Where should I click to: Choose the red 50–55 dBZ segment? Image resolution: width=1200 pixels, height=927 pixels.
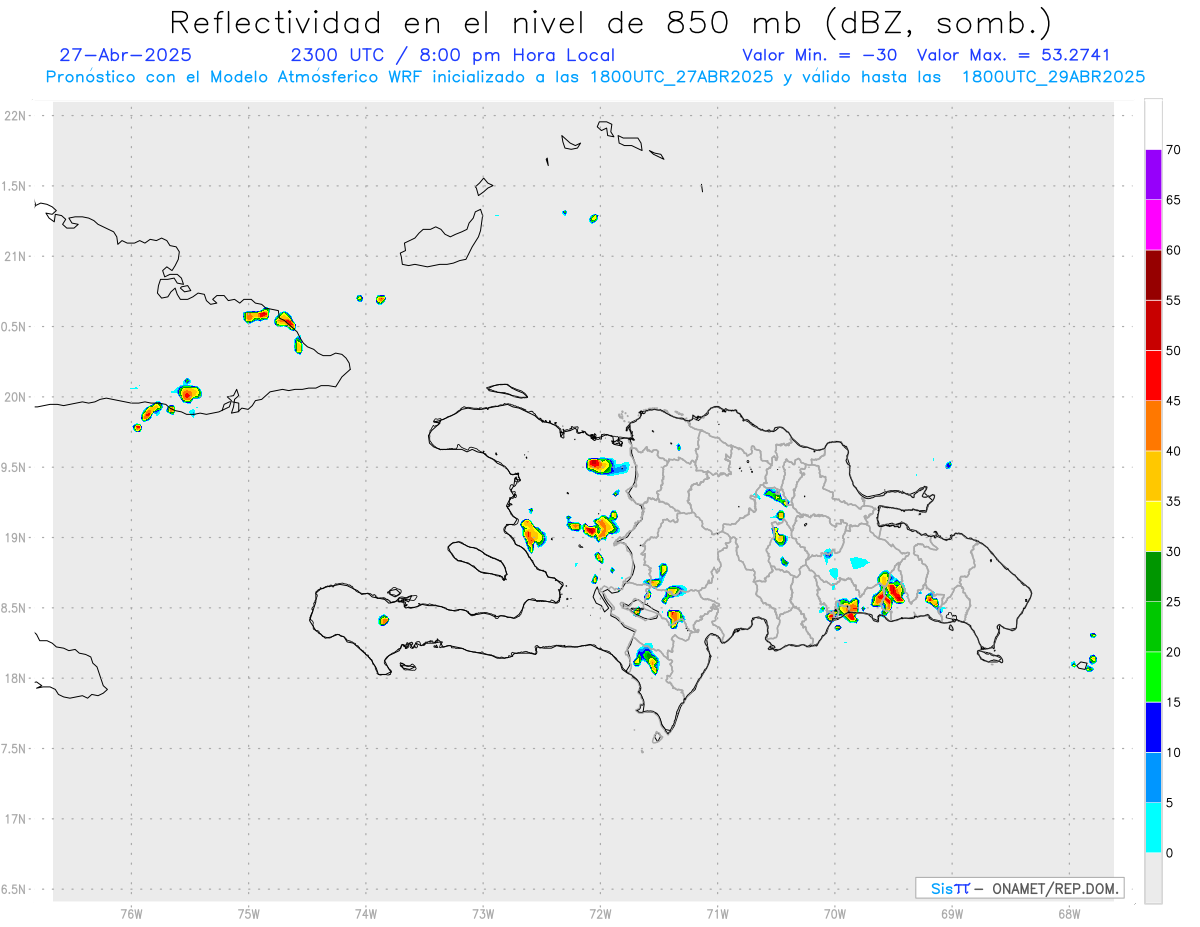(1153, 325)
